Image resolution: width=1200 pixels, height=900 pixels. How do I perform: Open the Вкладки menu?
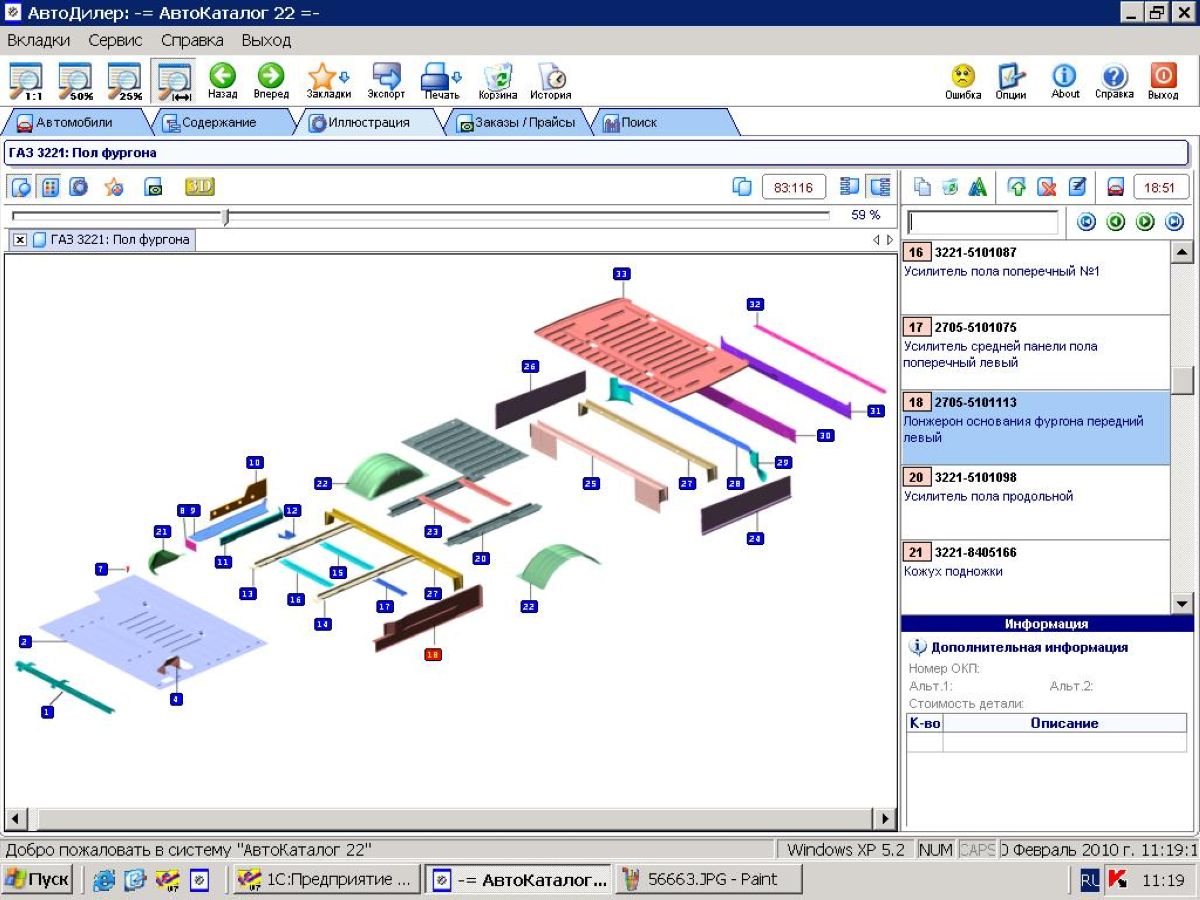(x=39, y=41)
